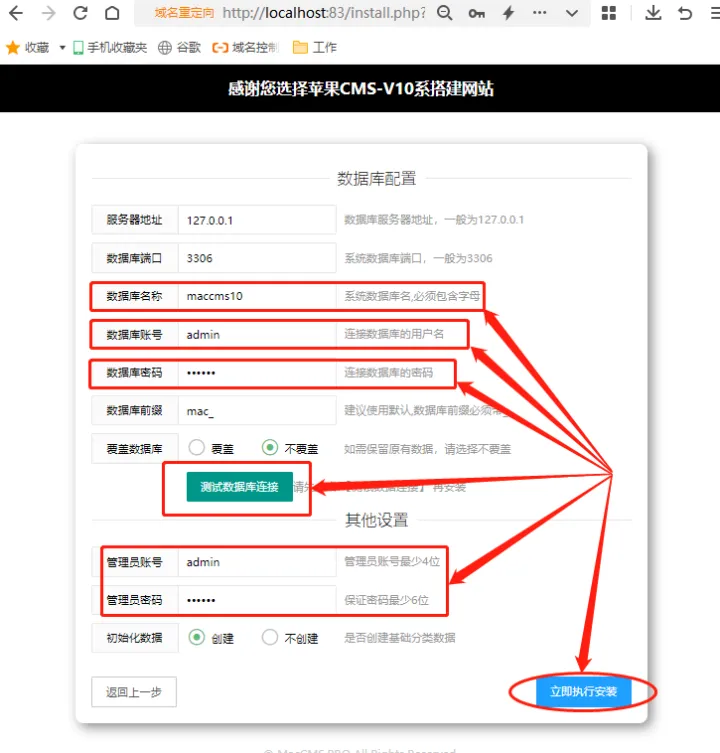720x753 pixels.
Task: Open the three-dots more options icon
Action: click(x=540, y=13)
